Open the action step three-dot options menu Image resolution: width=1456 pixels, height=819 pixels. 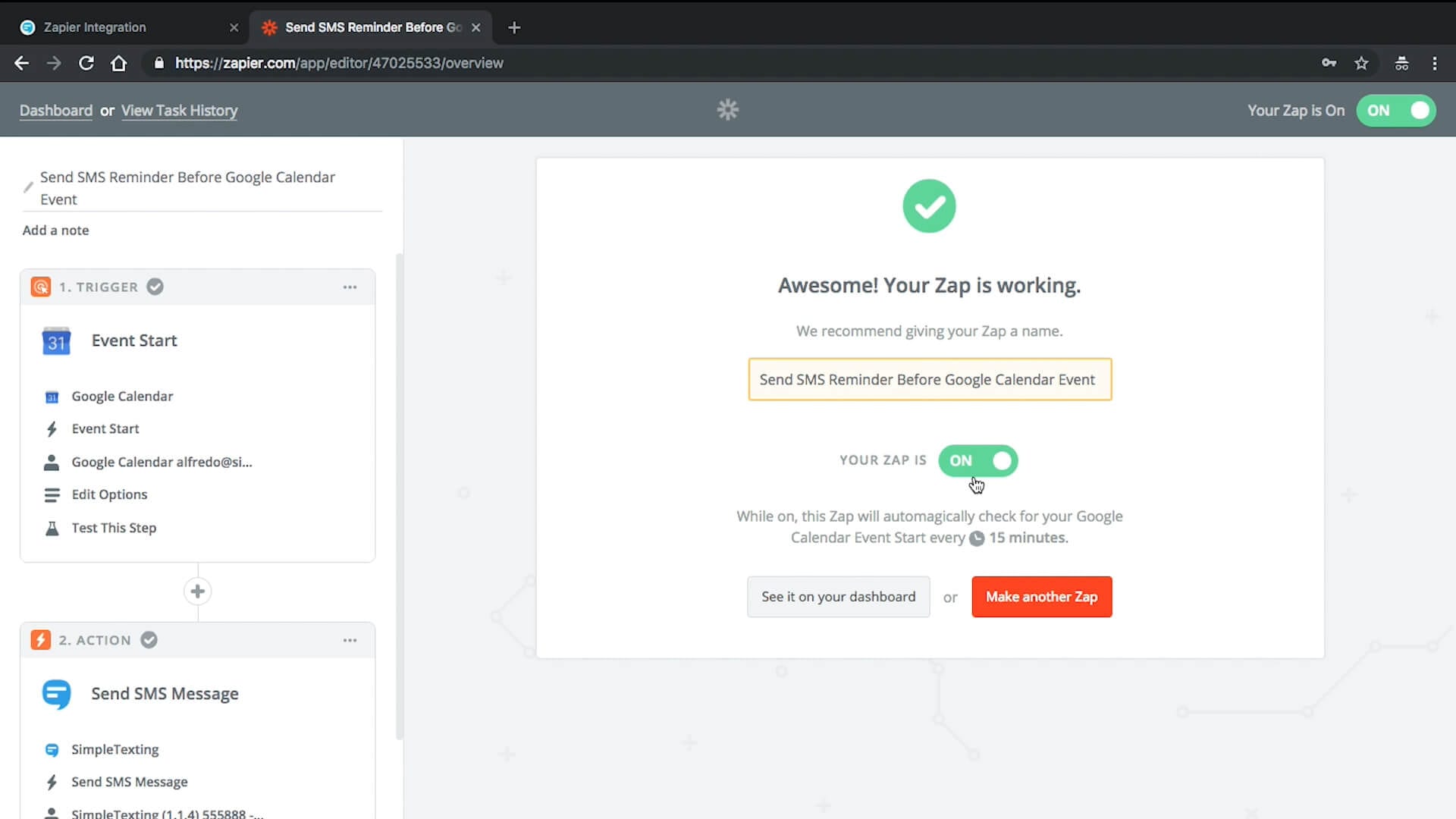pos(350,640)
